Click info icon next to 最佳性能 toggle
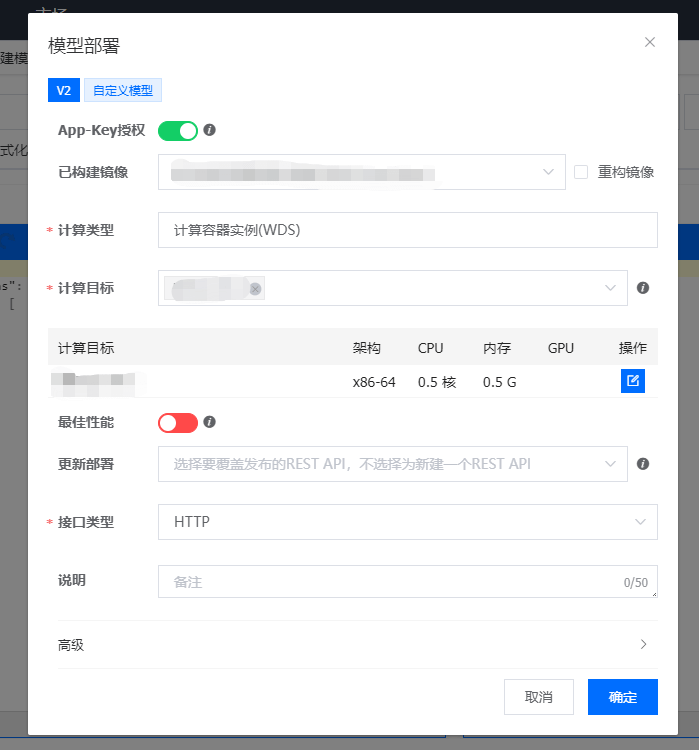Viewport: 699px width, 750px height. coord(210,422)
